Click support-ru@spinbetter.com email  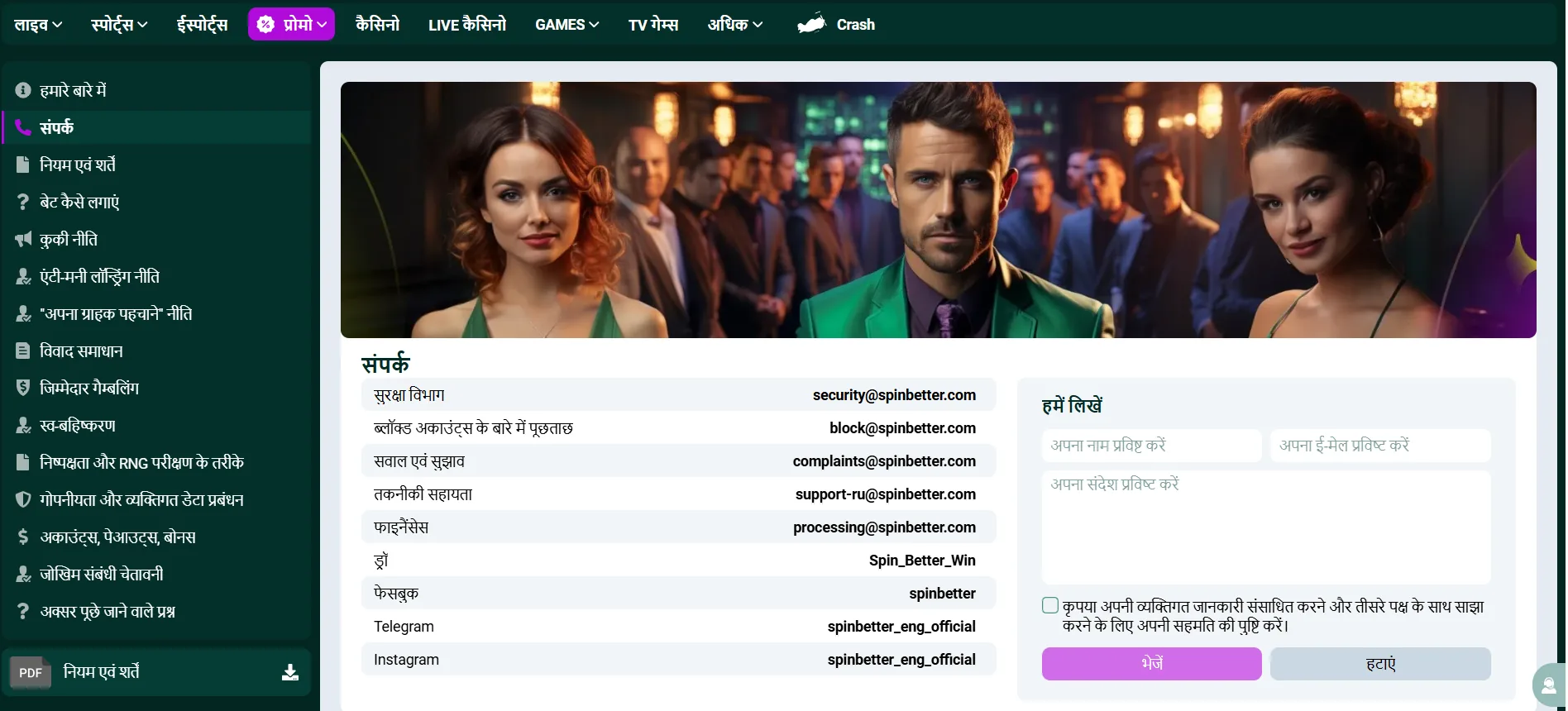(886, 494)
